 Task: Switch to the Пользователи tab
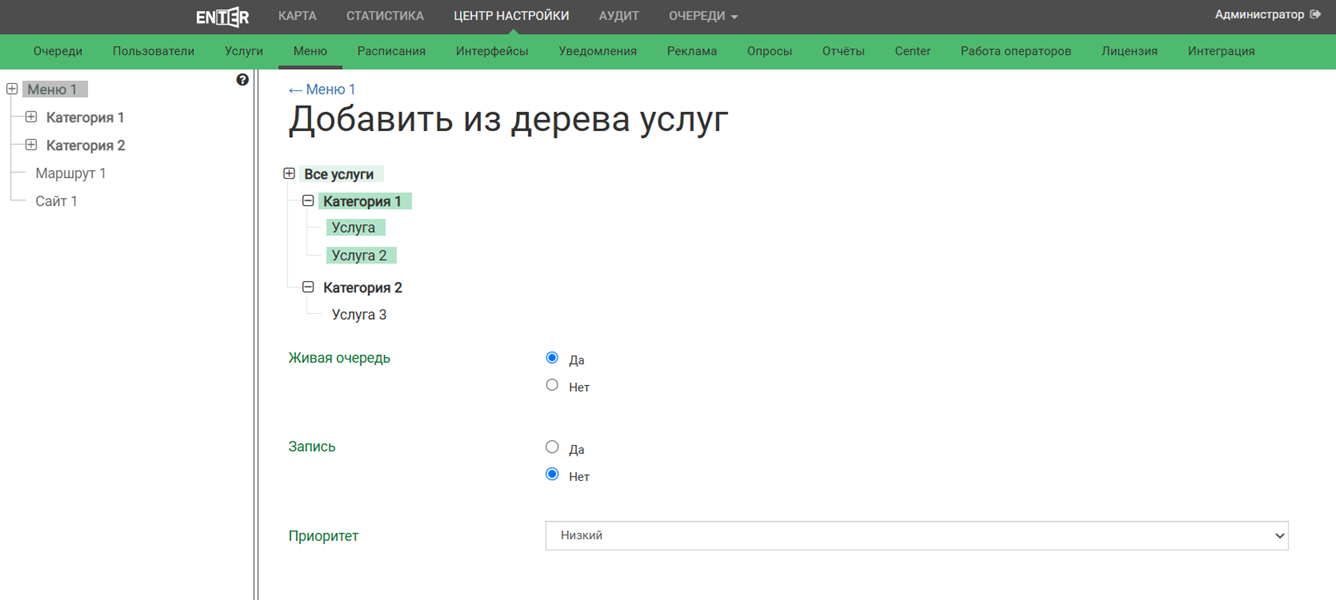(x=153, y=51)
